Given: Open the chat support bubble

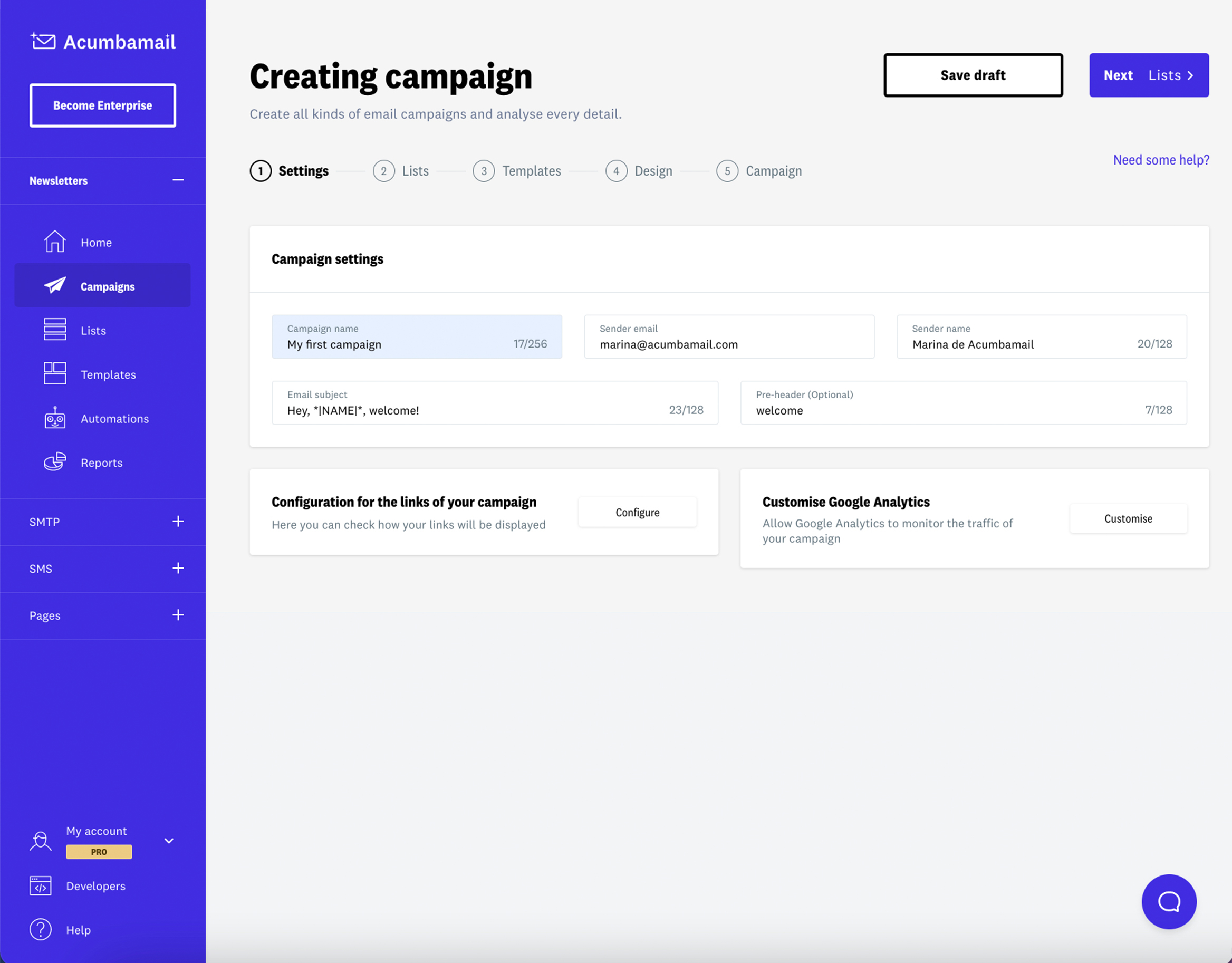Looking at the screenshot, I should coord(1169,901).
